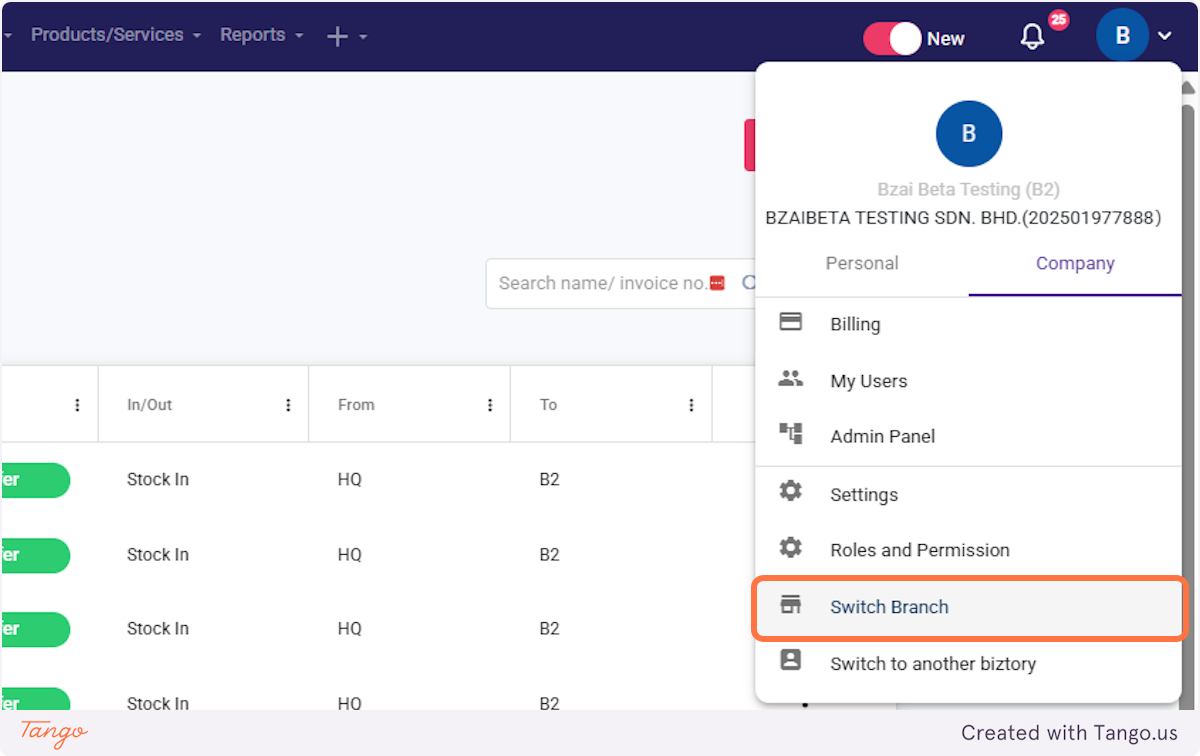Click the Settings gear icon
Viewport: 1200px width, 756px height.
pos(791,492)
